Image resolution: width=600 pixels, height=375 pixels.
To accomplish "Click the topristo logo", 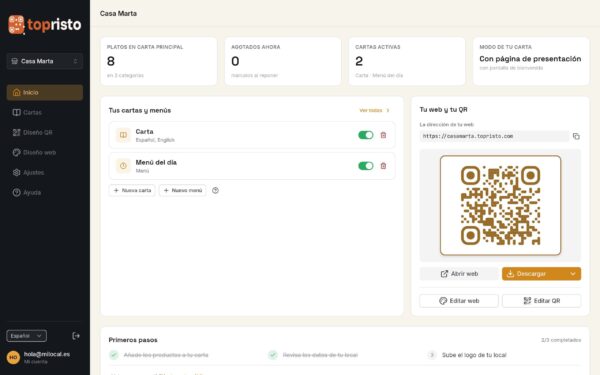I will 45,25.
